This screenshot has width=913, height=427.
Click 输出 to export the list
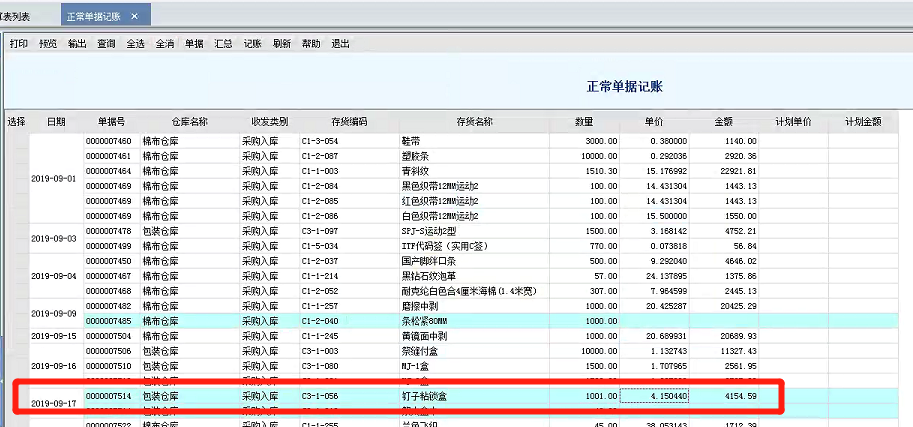(77, 44)
